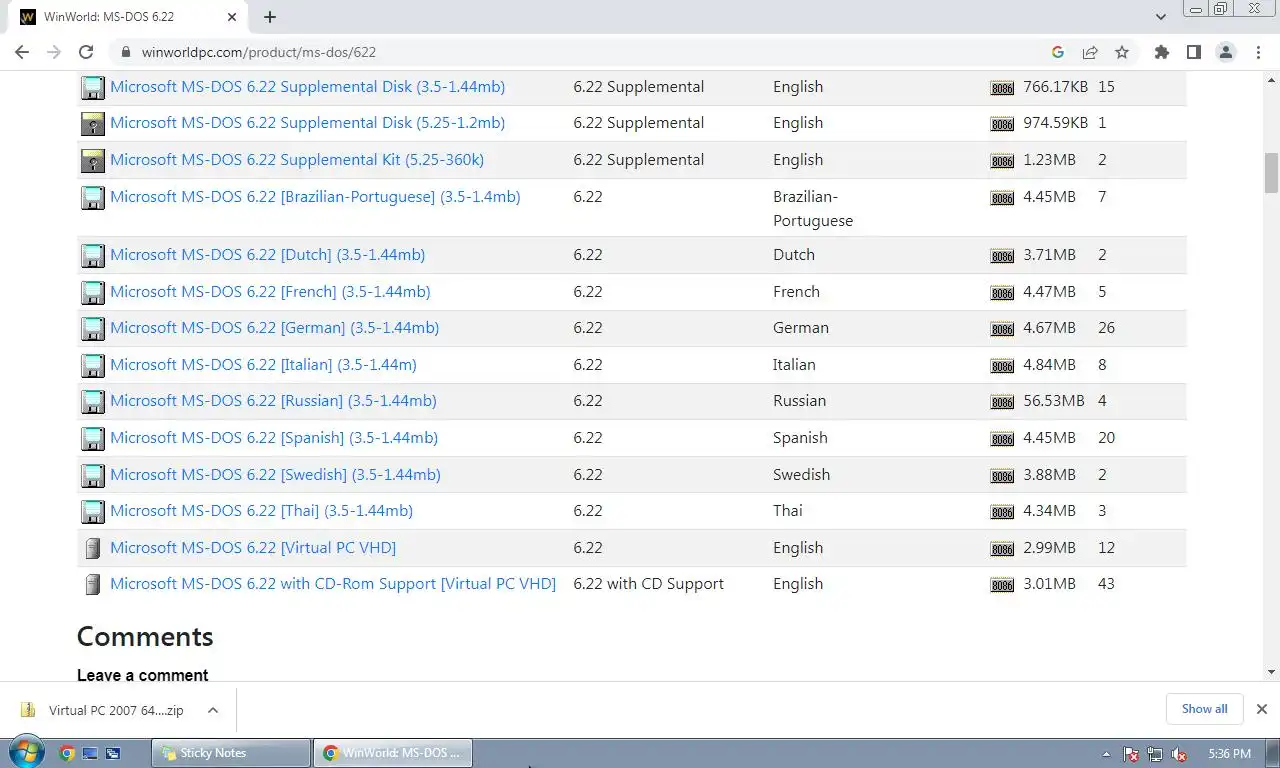The height and width of the screenshot is (768, 1280).
Task: Click drive icon for CD-Rom Support VHD
Action: coord(92,585)
